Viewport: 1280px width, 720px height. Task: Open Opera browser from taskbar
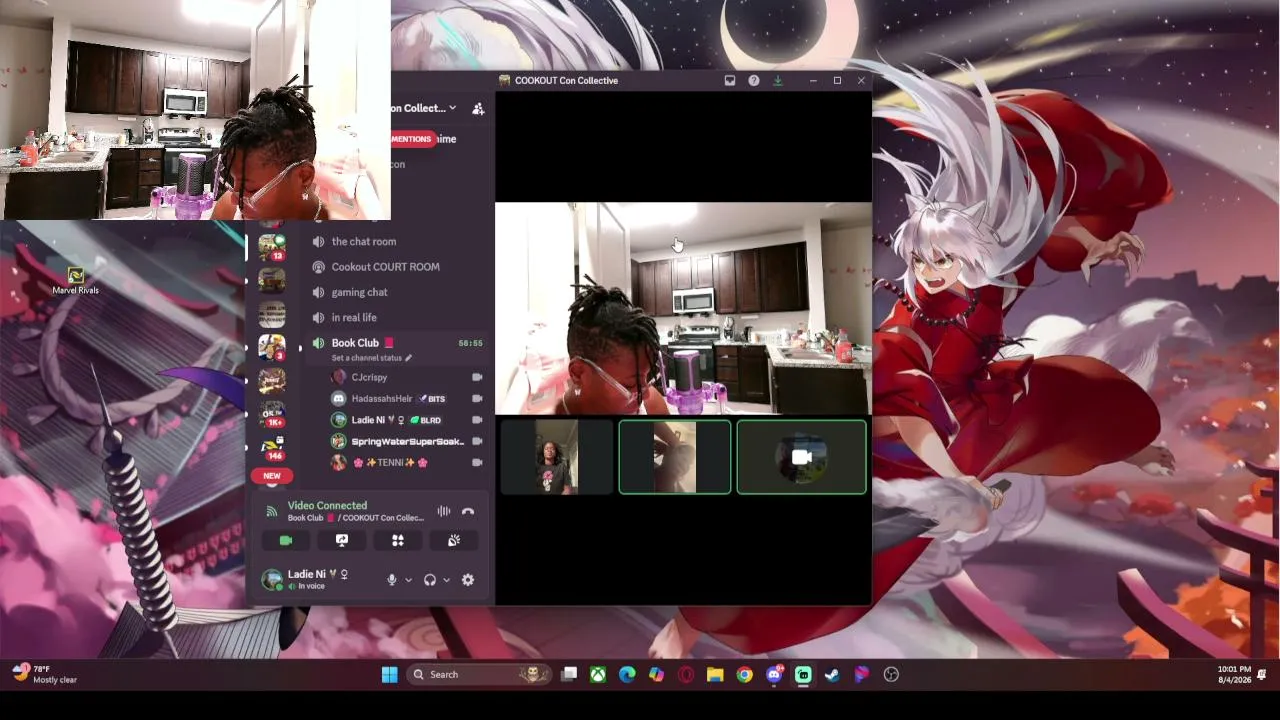[x=686, y=675]
